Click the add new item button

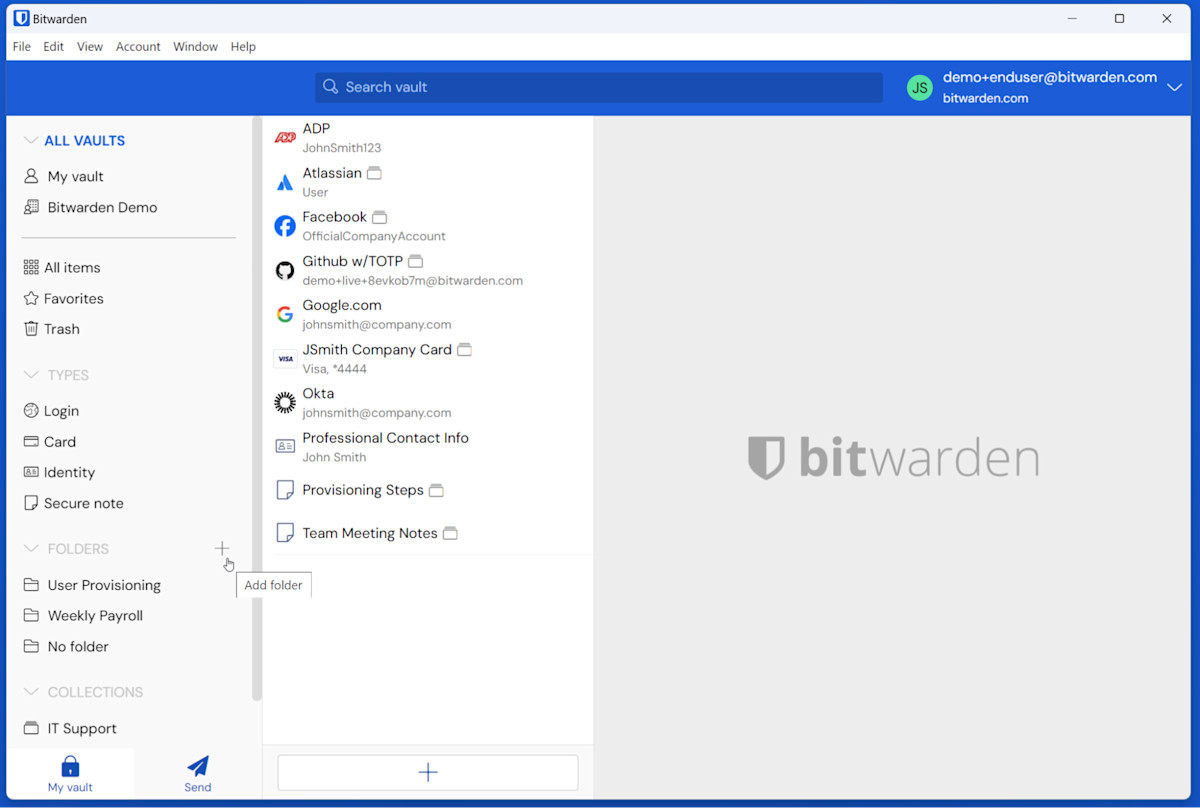pyautogui.click(x=428, y=772)
